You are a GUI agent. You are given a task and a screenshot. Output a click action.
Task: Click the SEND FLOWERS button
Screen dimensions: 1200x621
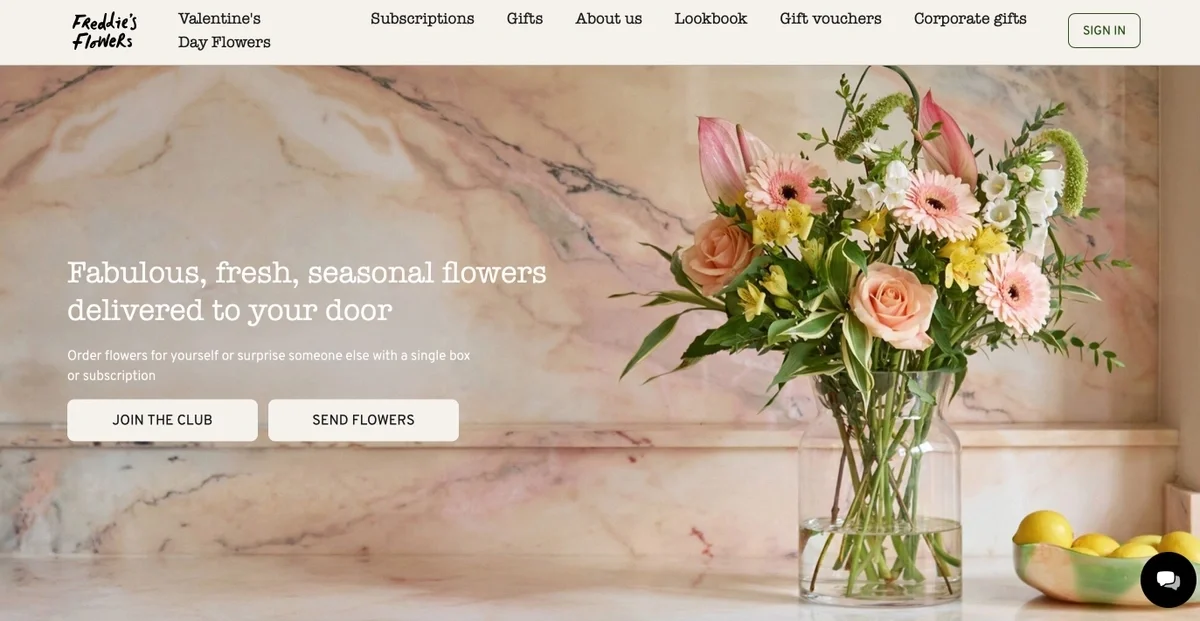point(363,420)
